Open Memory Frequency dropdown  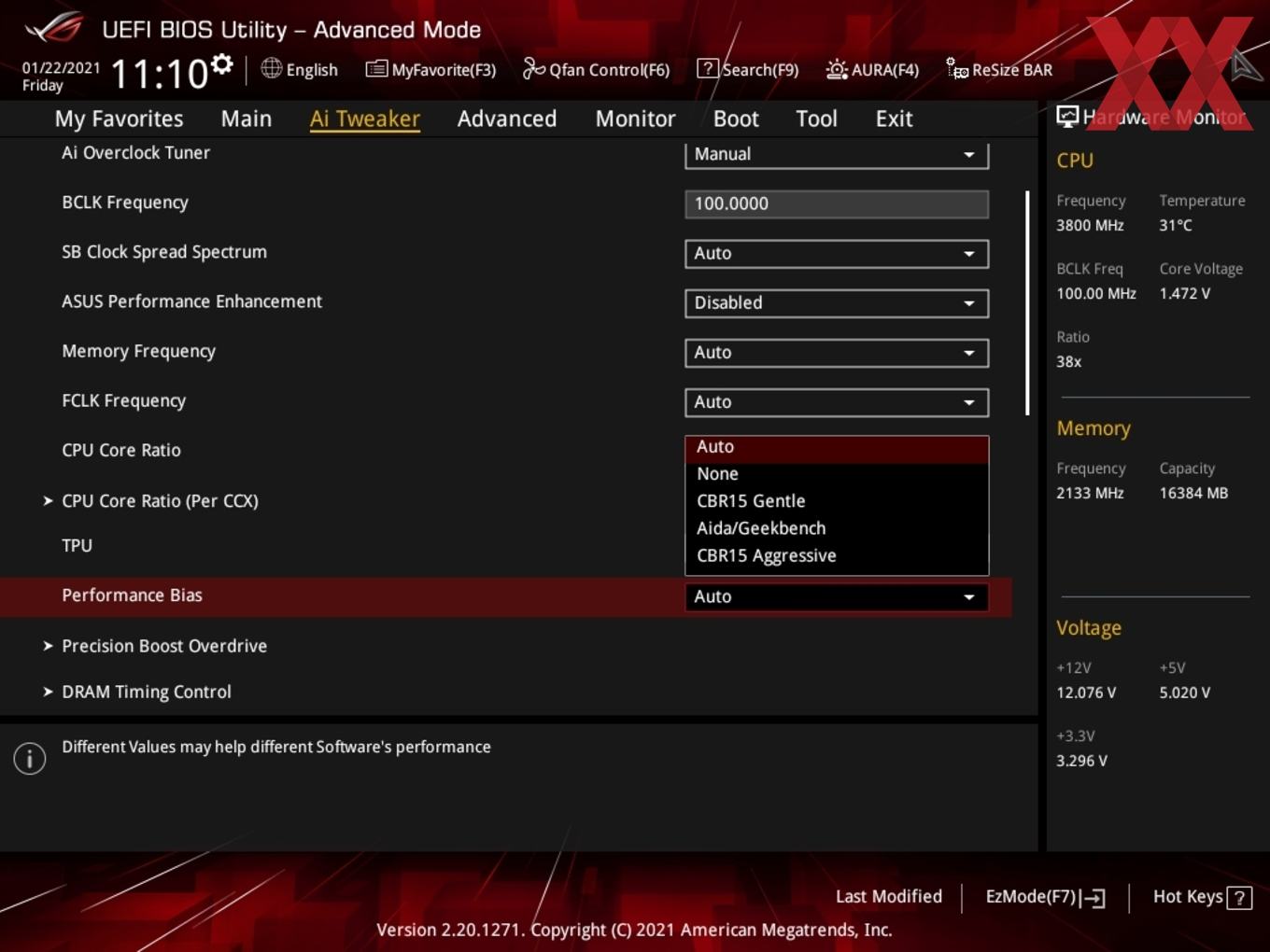(837, 352)
